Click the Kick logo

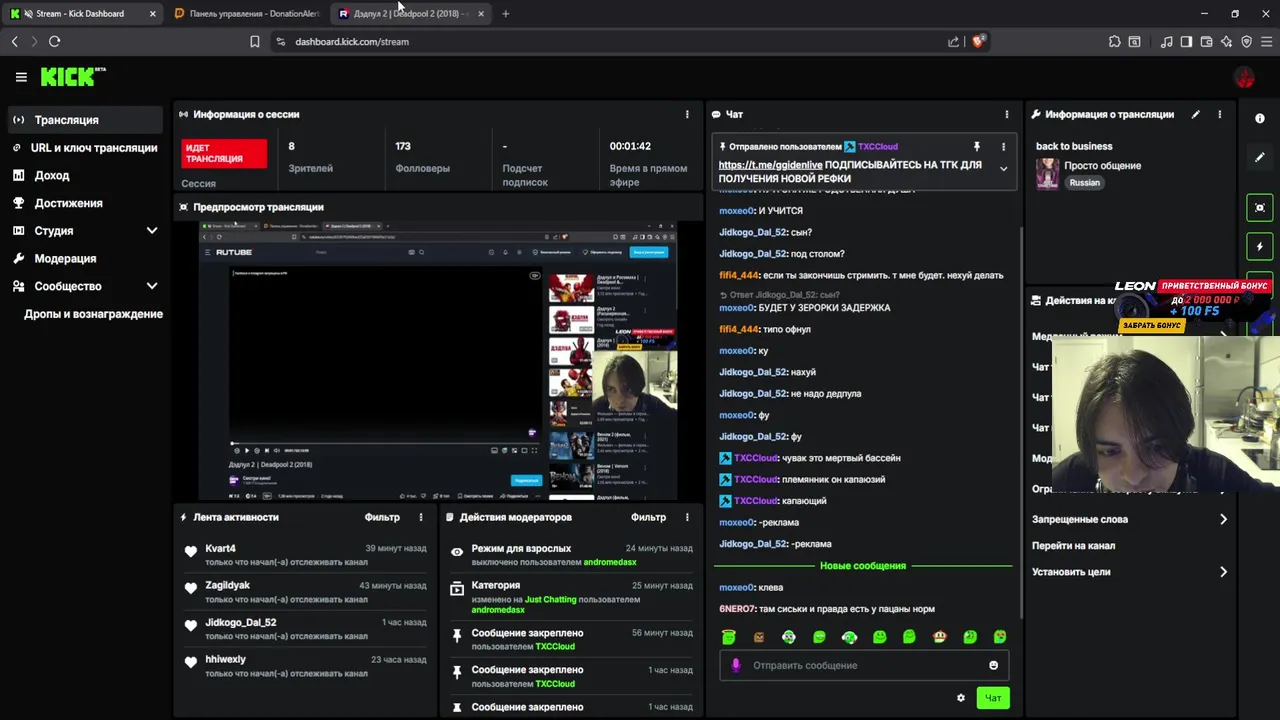(72, 77)
